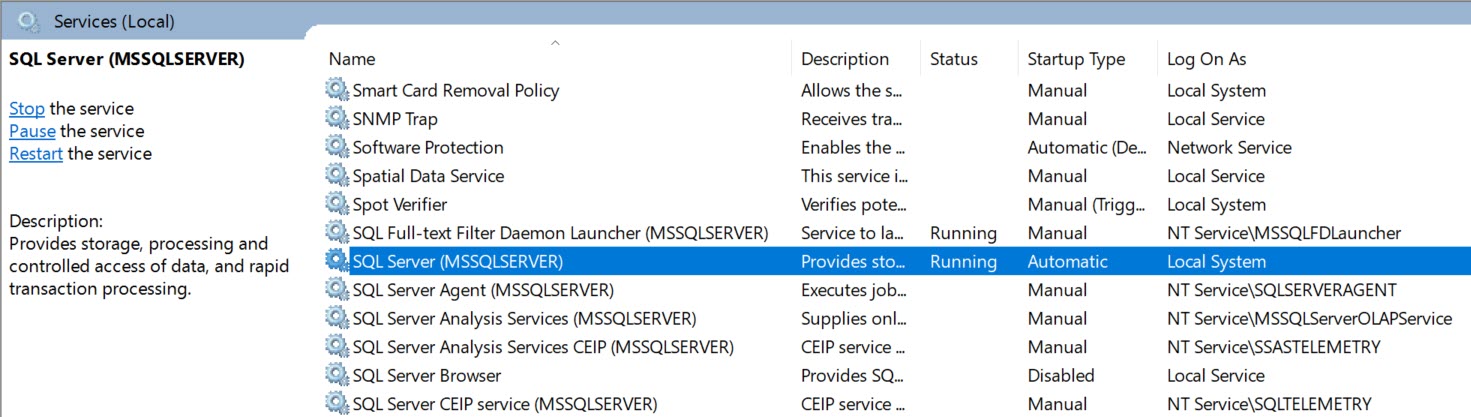
Task: Click gear icon beside Spatial Data Service
Action: click(337, 176)
